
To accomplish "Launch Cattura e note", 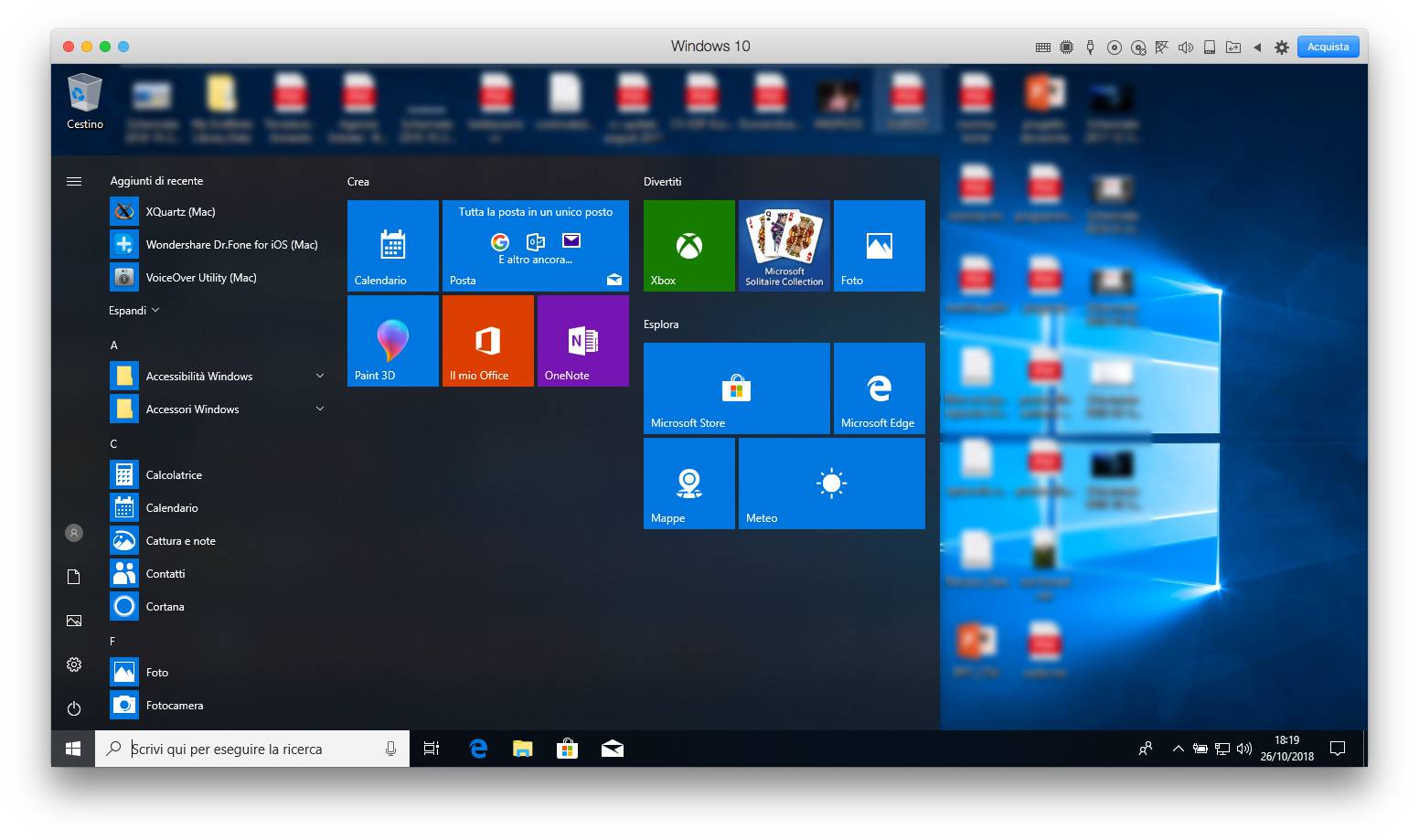I will coord(218,541).
